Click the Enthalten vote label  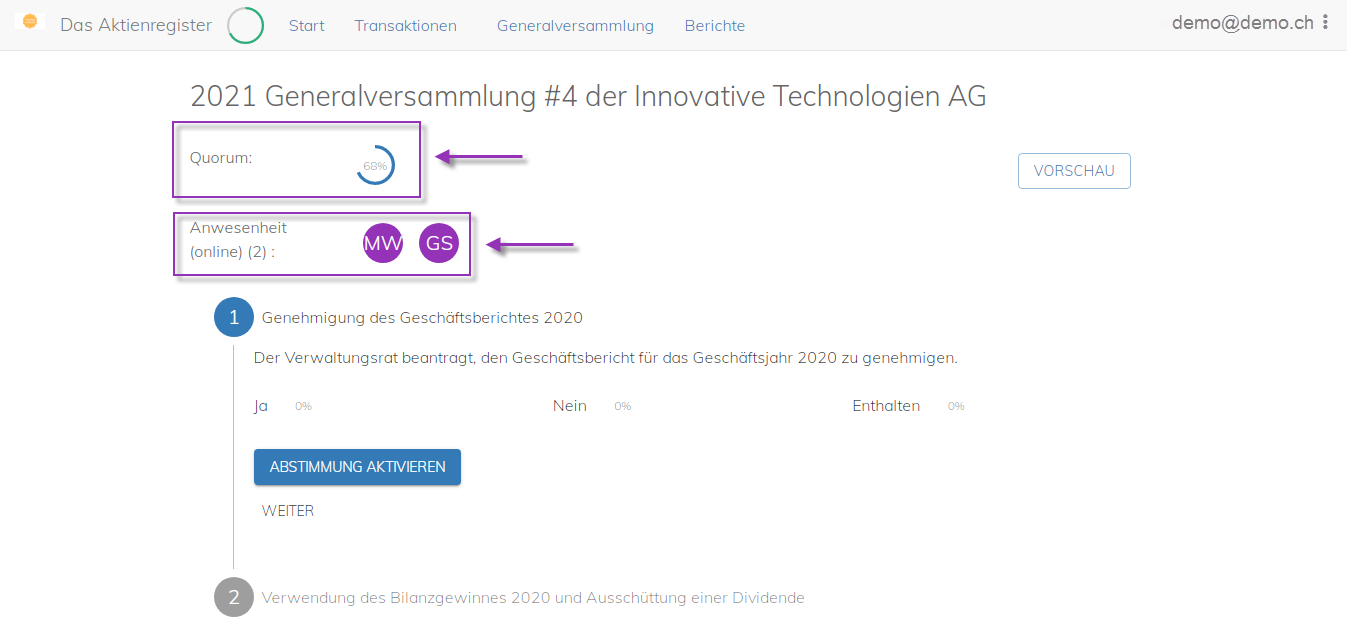coord(886,406)
